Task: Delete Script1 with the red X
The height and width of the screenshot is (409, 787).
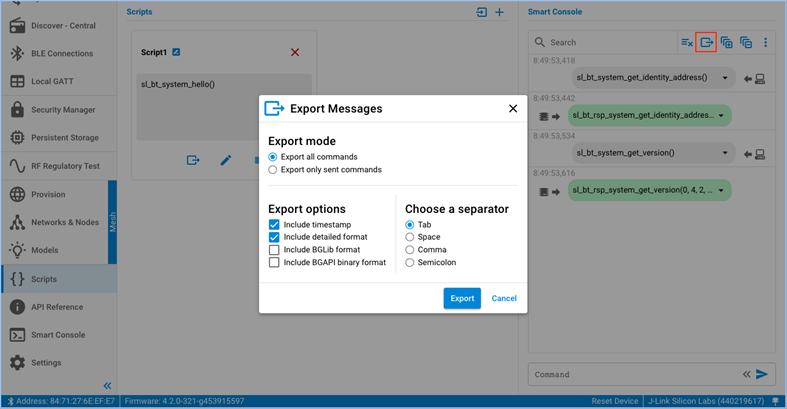Action: pos(295,52)
